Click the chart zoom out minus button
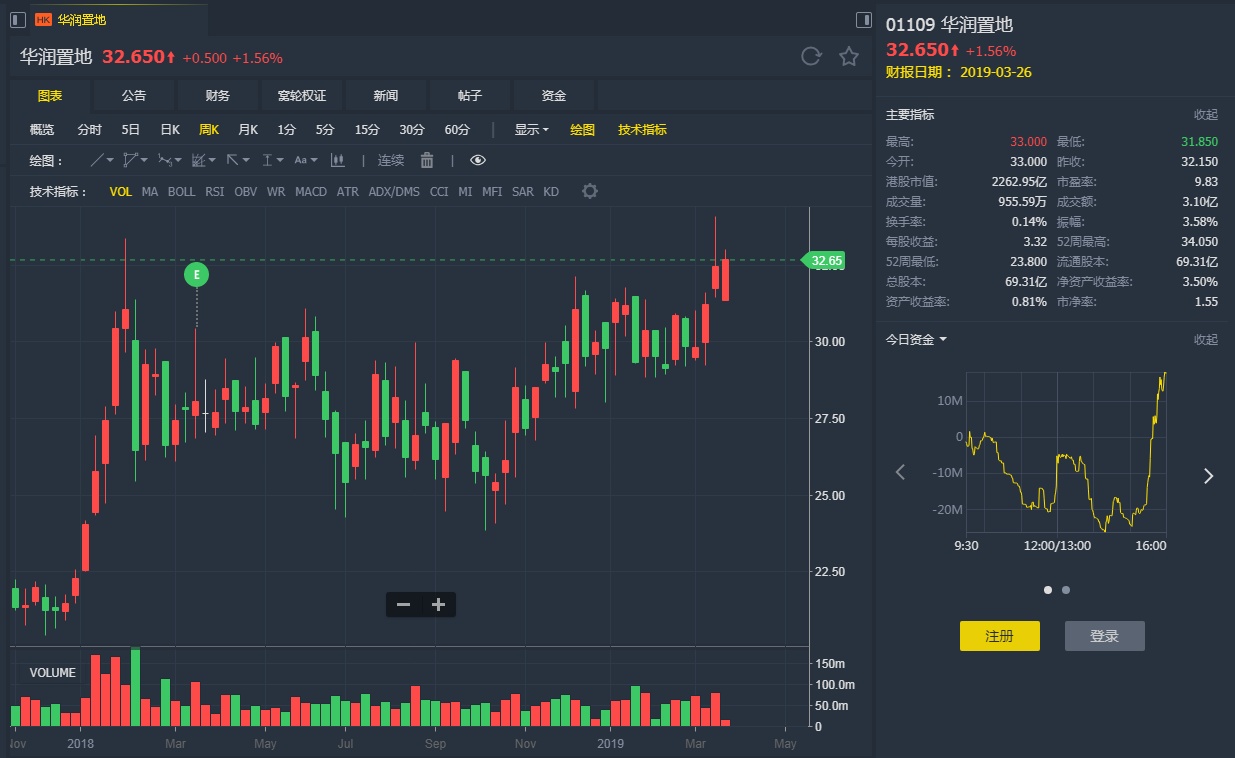 pyautogui.click(x=403, y=604)
